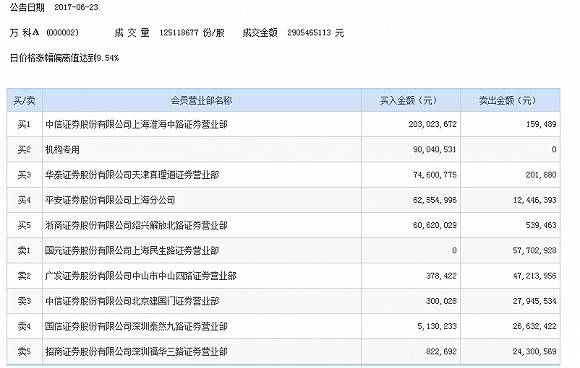580x368 pixels.
Task: Click sell amount 159,489
Action: coord(541,125)
